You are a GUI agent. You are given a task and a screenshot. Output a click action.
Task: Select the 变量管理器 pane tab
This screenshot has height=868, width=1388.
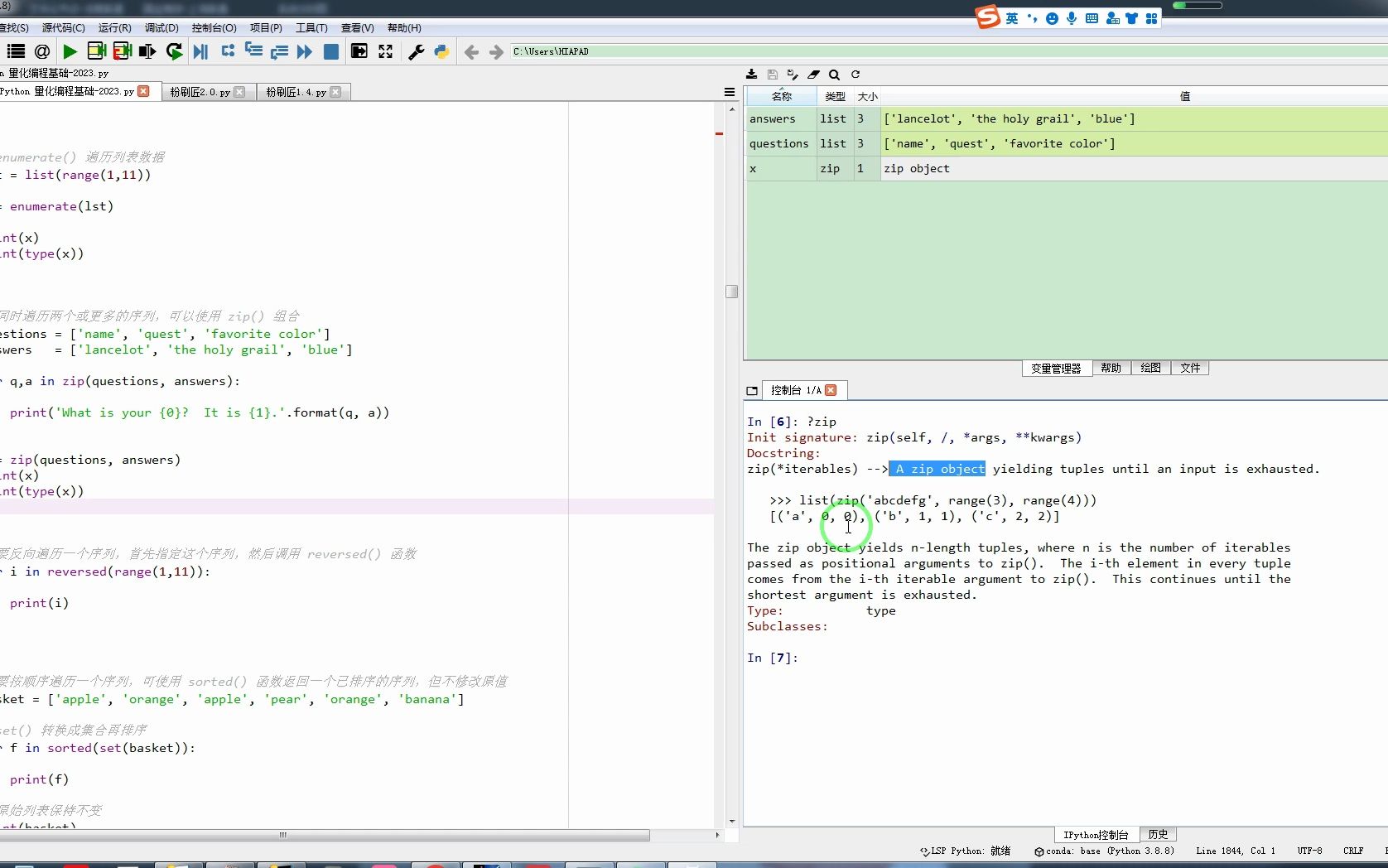(1056, 369)
